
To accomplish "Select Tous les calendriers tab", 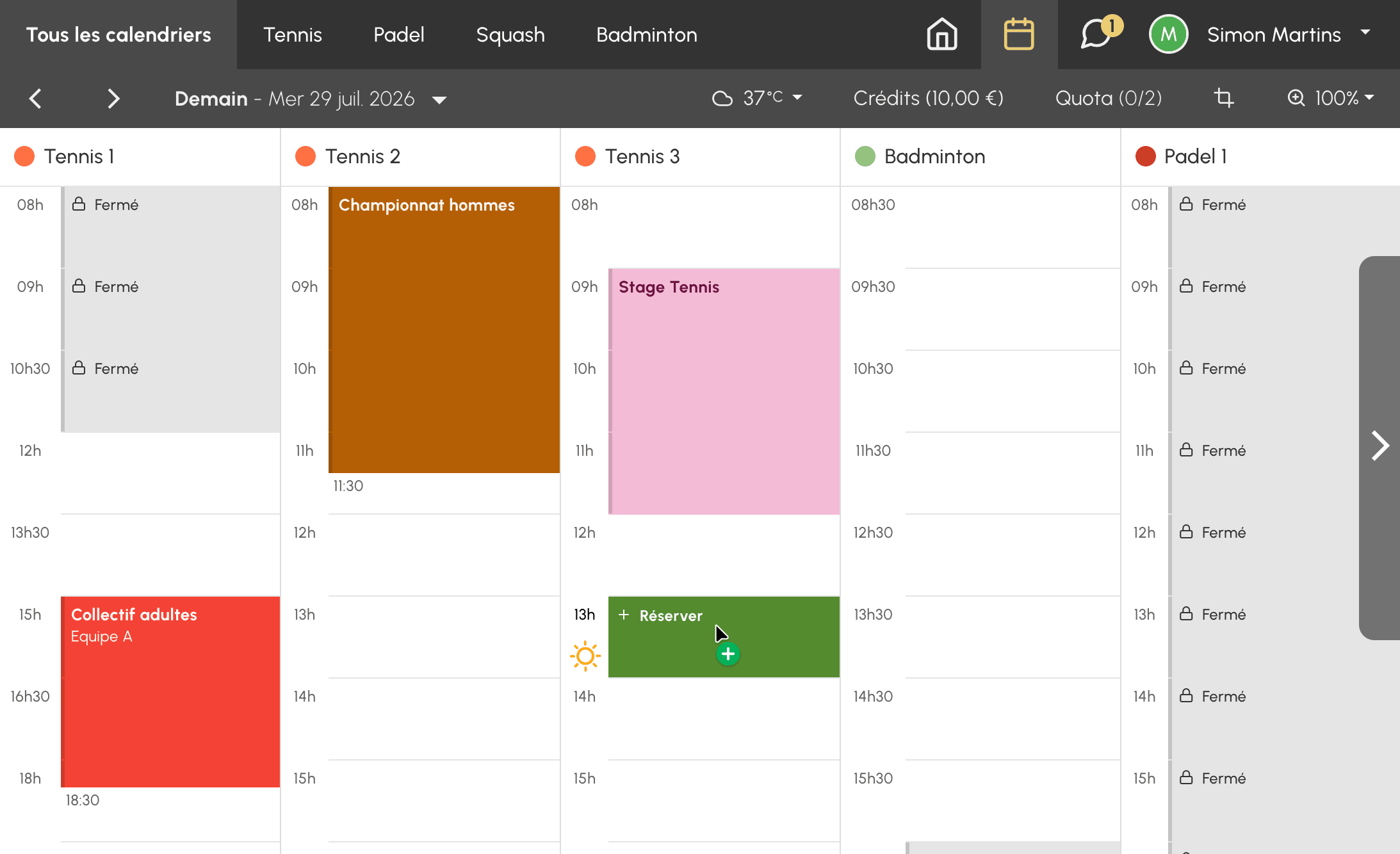I will pos(118,35).
